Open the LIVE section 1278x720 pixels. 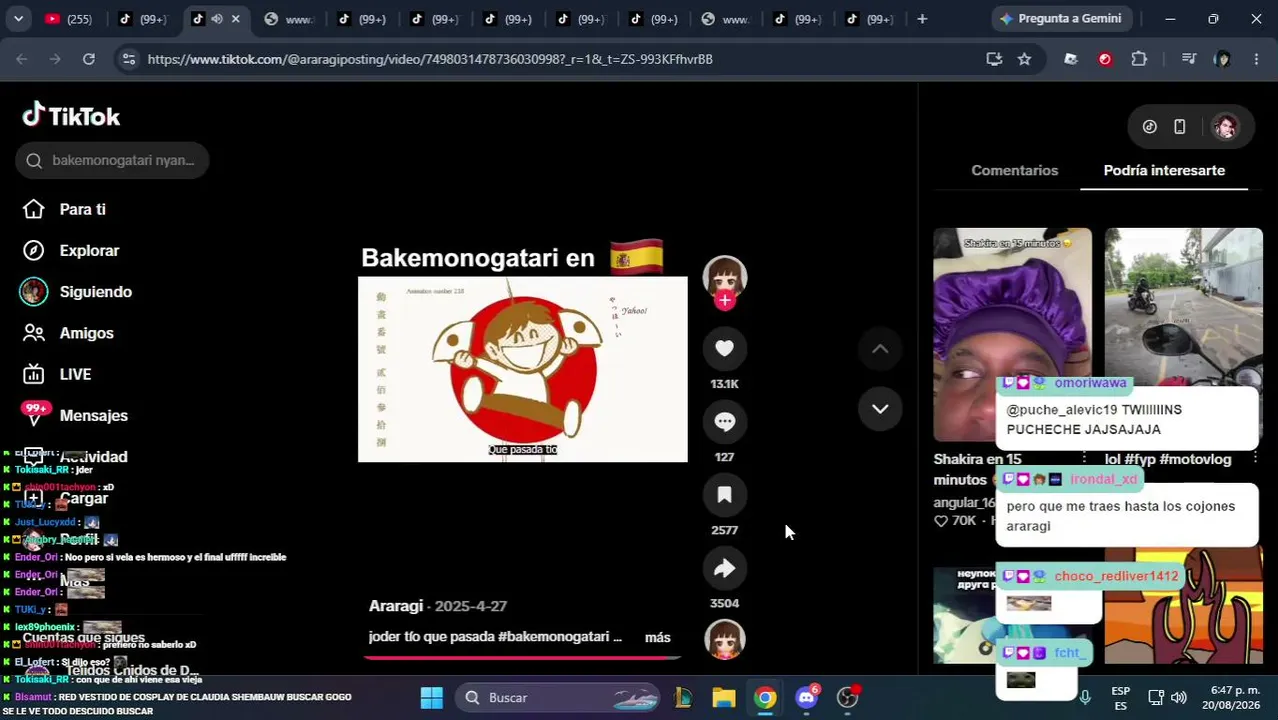click(75, 374)
